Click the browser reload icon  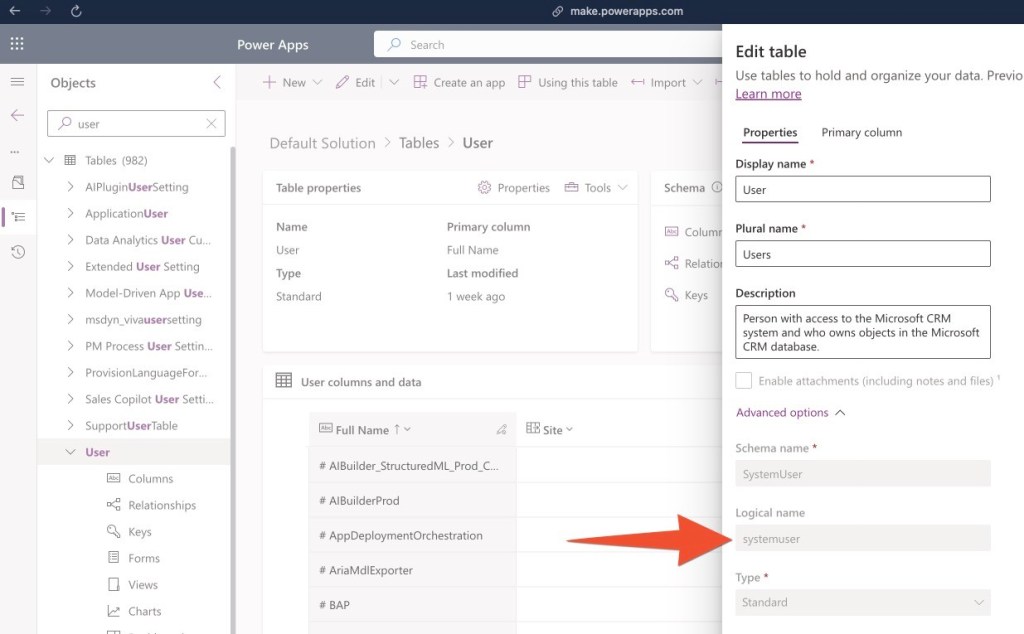click(77, 11)
